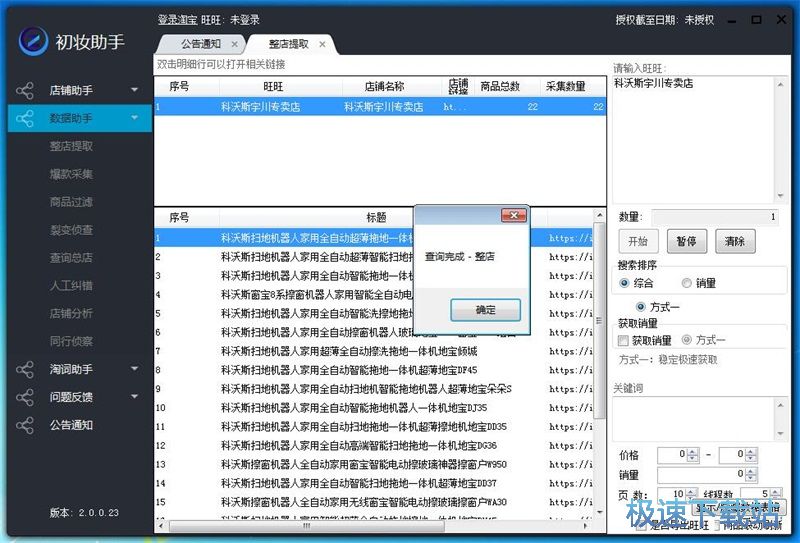Sort by 店铺名称 column header
This screenshot has width=800, height=543.
[384, 86]
